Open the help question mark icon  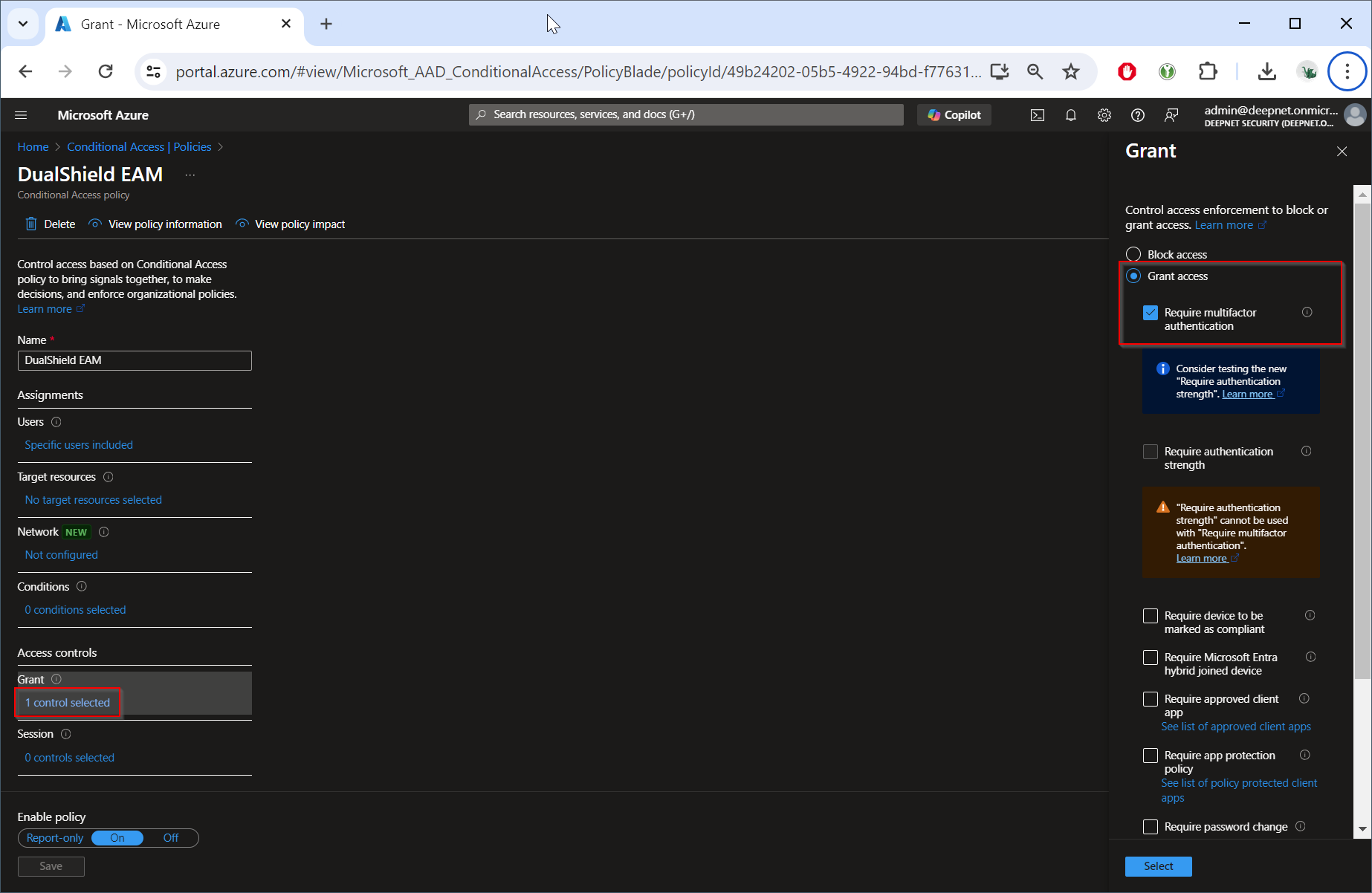[x=1137, y=115]
